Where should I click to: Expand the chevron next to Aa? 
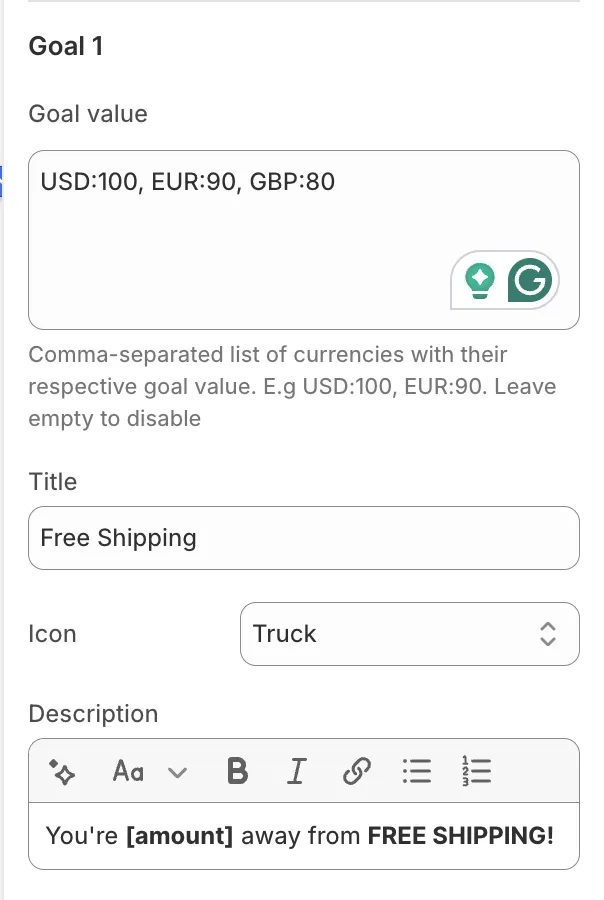(x=177, y=771)
